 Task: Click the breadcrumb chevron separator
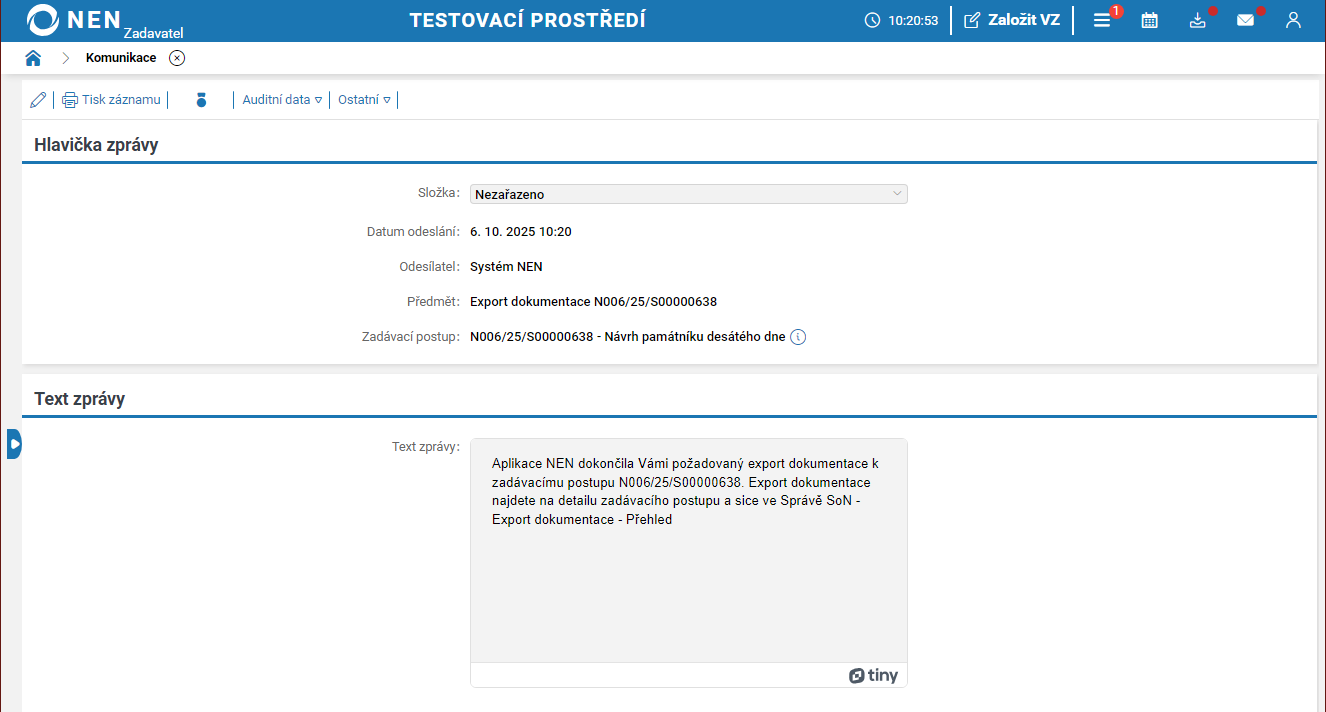(65, 58)
